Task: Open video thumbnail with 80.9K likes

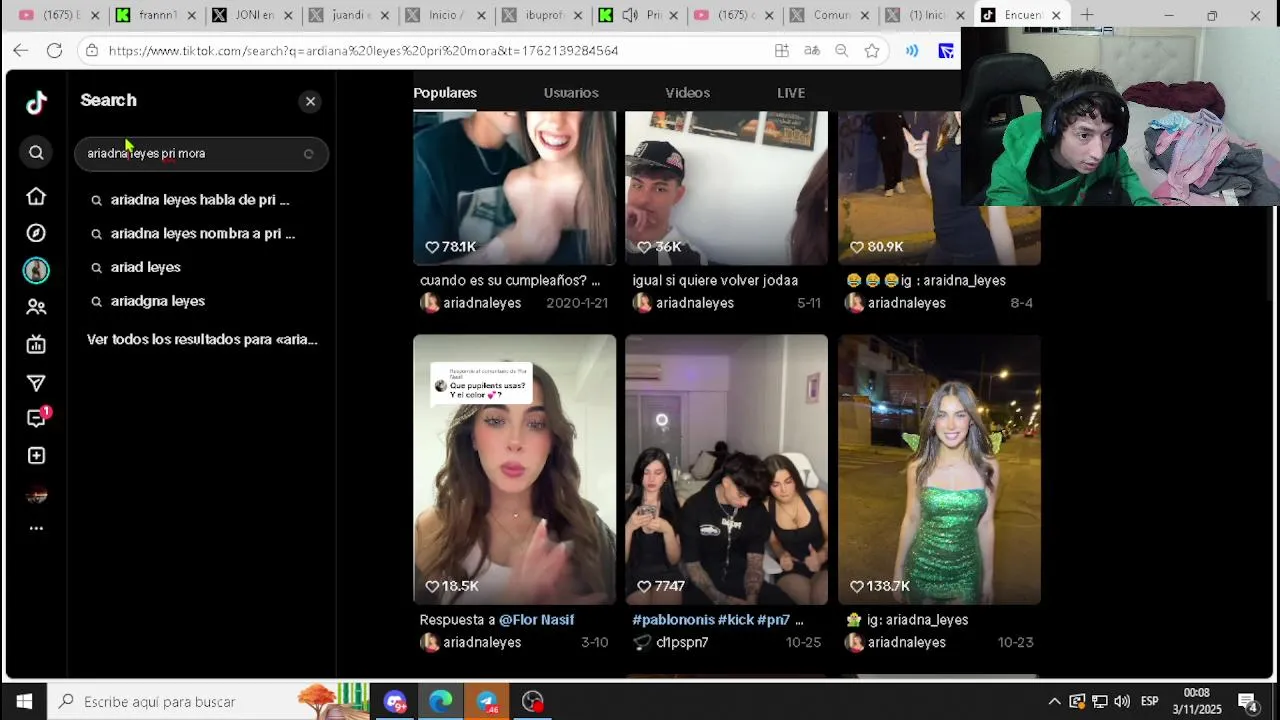Action: [x=939, y=188]
